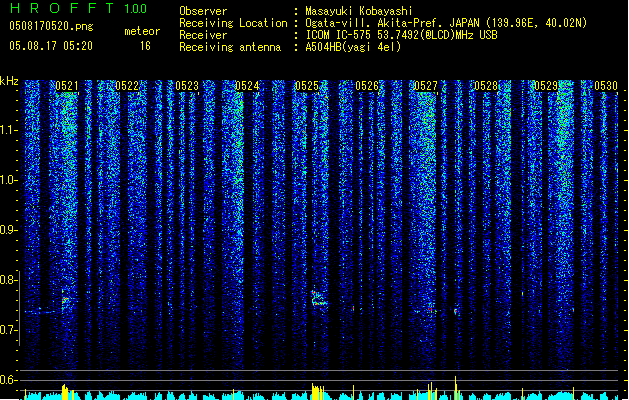
Task: Click the yellow spike cluster below 0525
Action: (x=319, y=392)
